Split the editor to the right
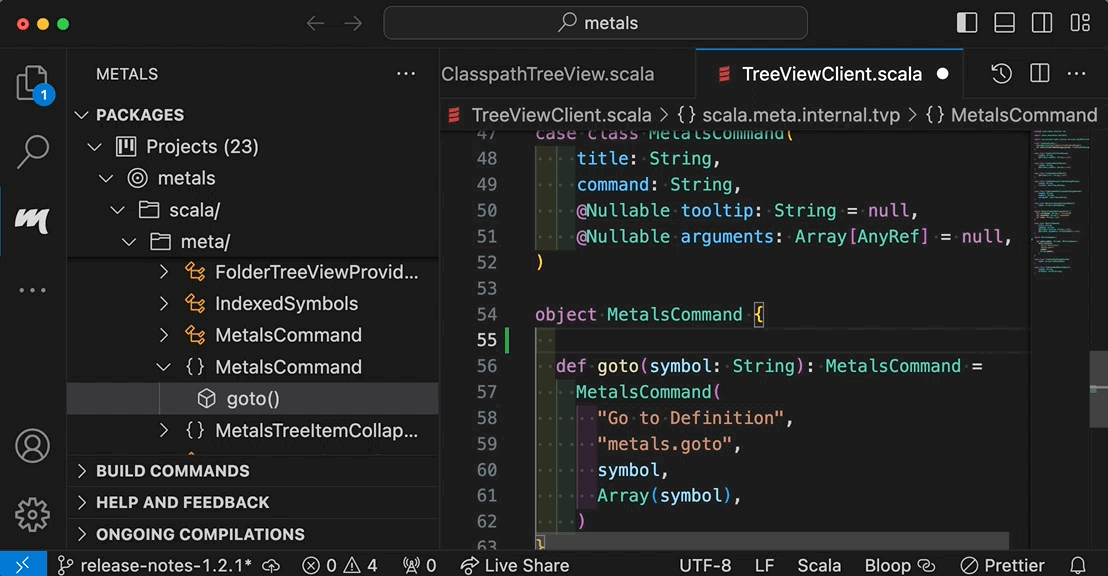Viewport: 1108px width, 576px height. click(1039, 74)
